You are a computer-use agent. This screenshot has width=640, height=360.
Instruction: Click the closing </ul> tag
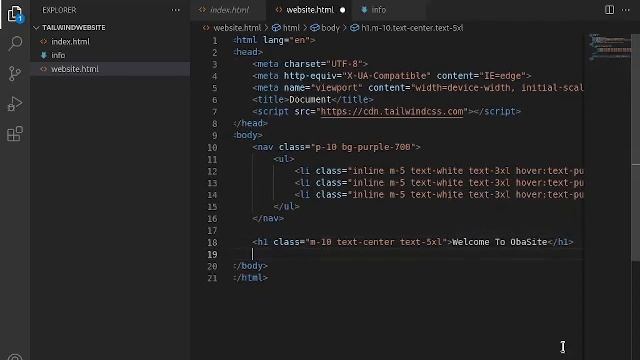[x=286, y=207]
